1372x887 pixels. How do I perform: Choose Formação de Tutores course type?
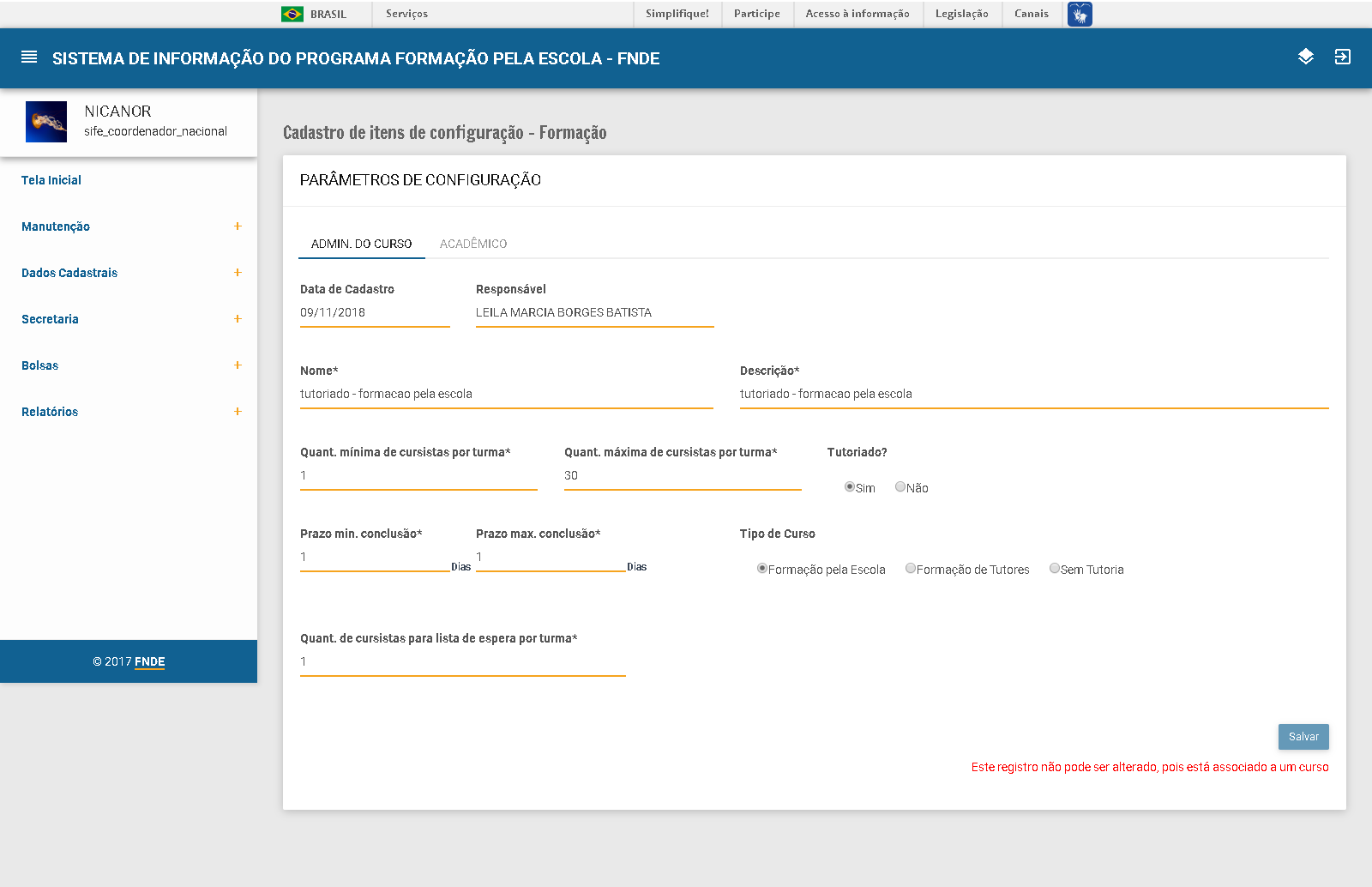coord(911,568)
